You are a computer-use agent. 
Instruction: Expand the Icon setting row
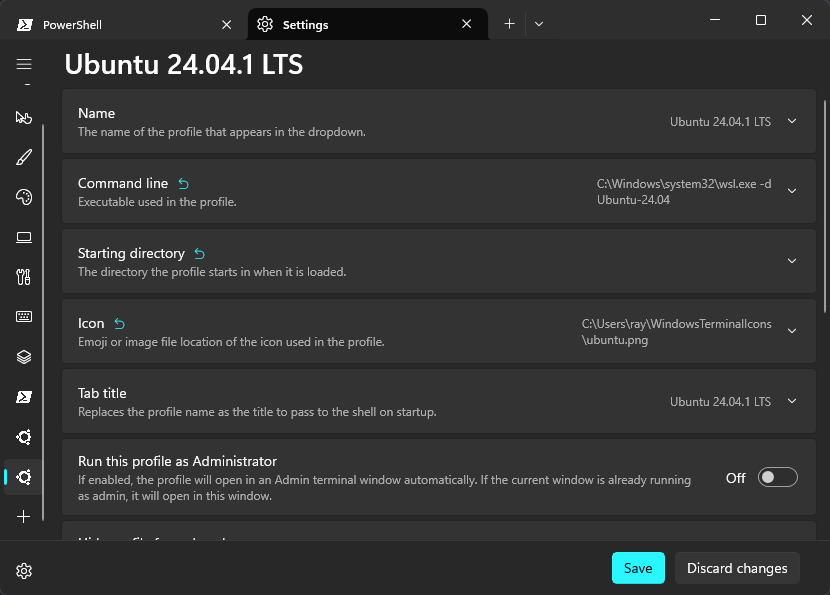[790, 331]
